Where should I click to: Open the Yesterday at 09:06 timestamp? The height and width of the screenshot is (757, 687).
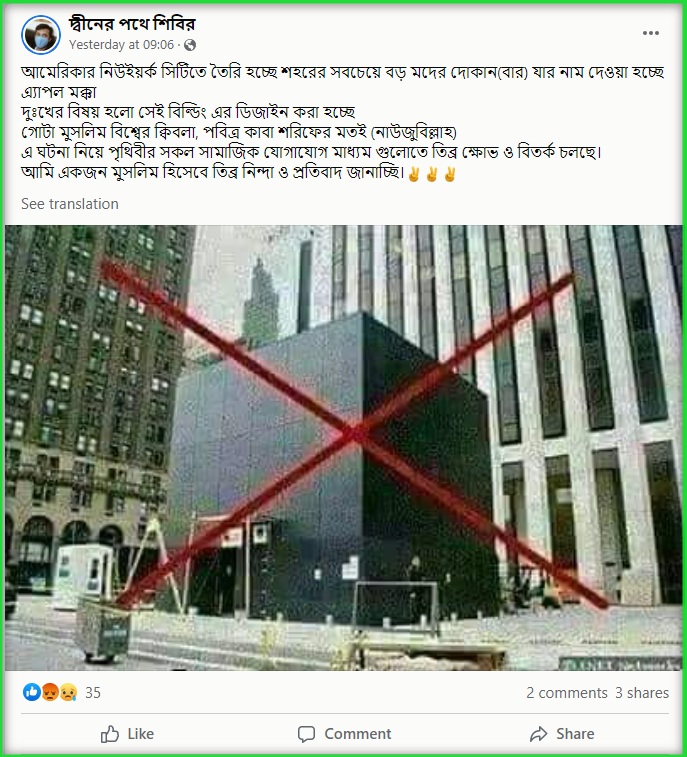click(x=121, y=45)
